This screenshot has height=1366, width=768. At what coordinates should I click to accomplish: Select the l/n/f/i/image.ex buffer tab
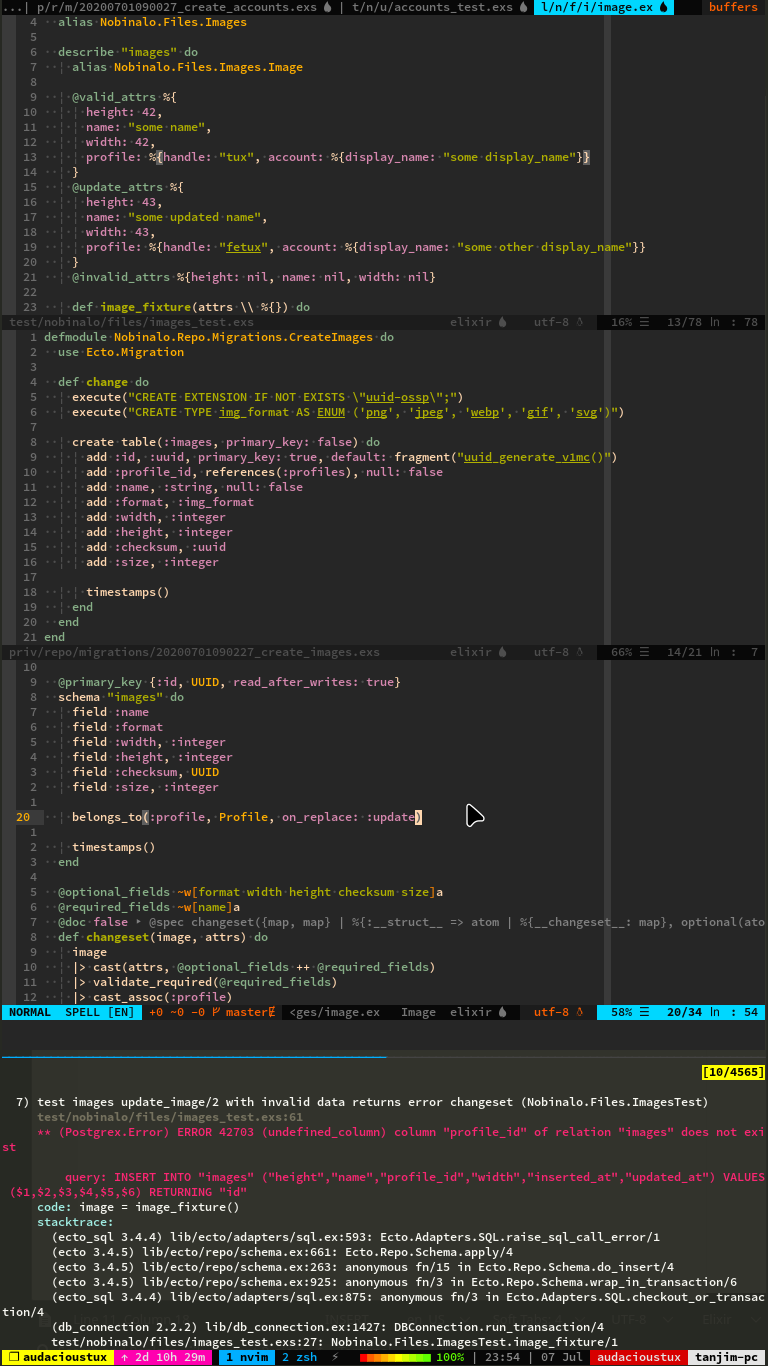603,7
